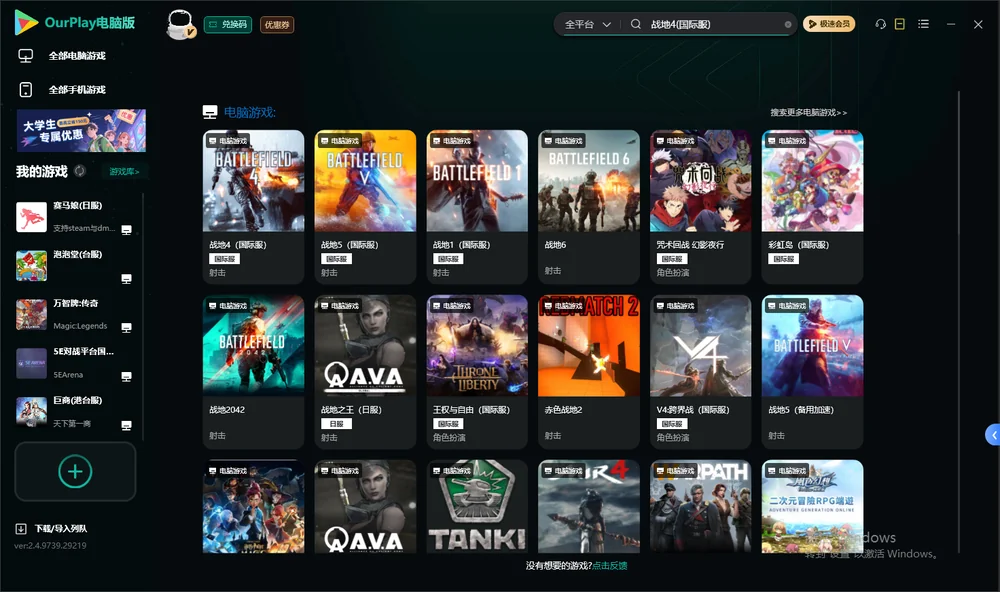
Task: Click 搜索更多电脑游戏 link
Action: click(809, 112)
